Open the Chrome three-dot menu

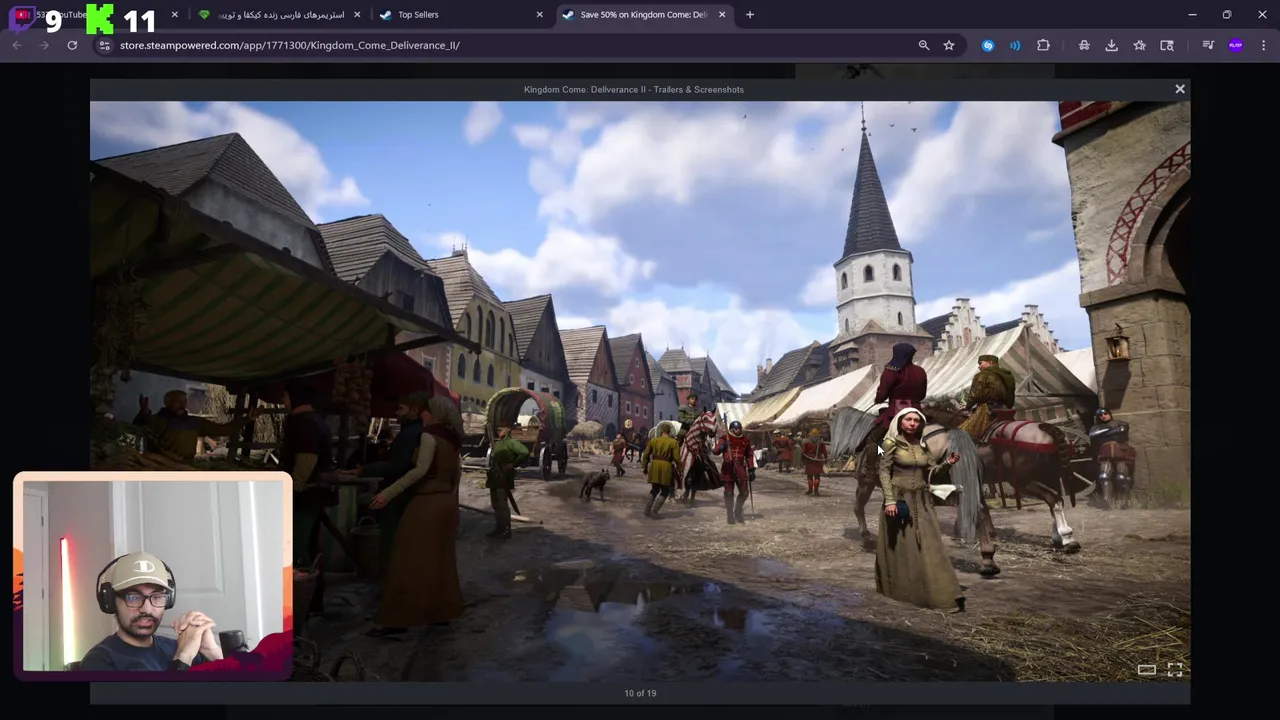pyautogui.click(x=1264, y=45)
